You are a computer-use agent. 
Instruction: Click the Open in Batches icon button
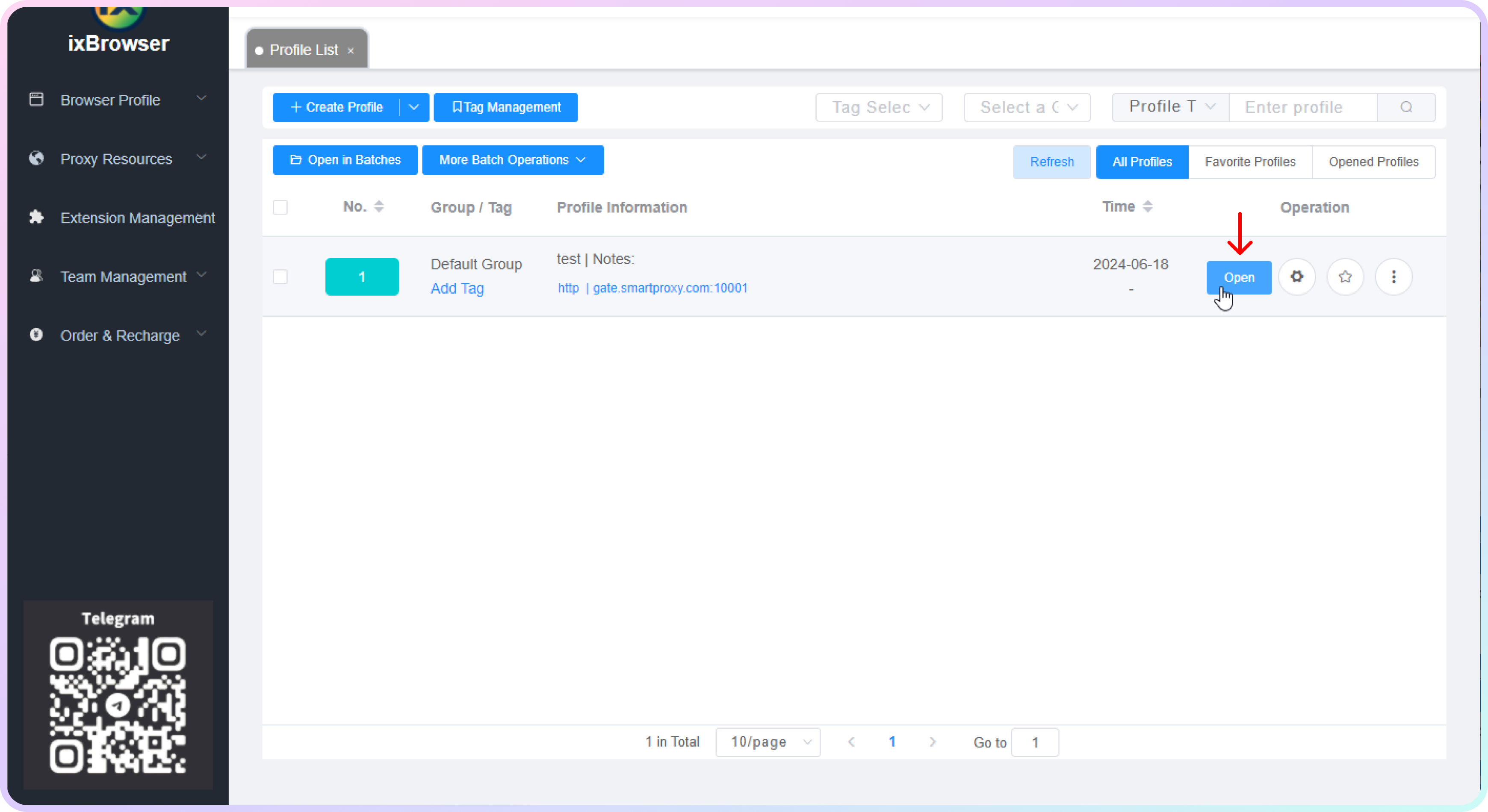345,160
